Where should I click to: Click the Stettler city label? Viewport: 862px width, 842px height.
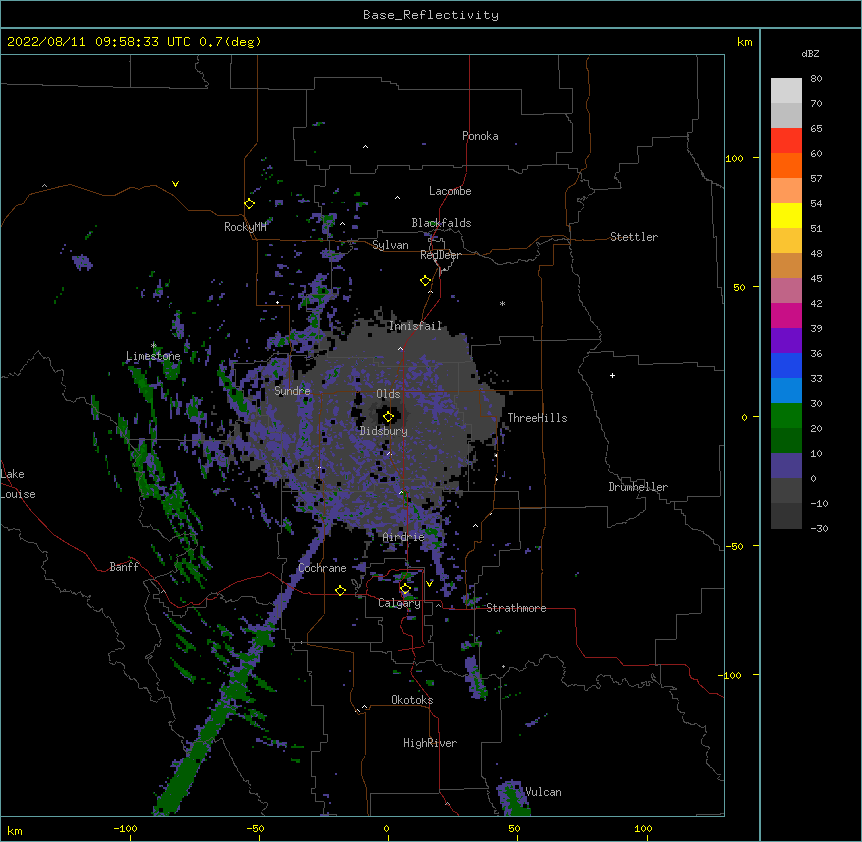point(633,237)
